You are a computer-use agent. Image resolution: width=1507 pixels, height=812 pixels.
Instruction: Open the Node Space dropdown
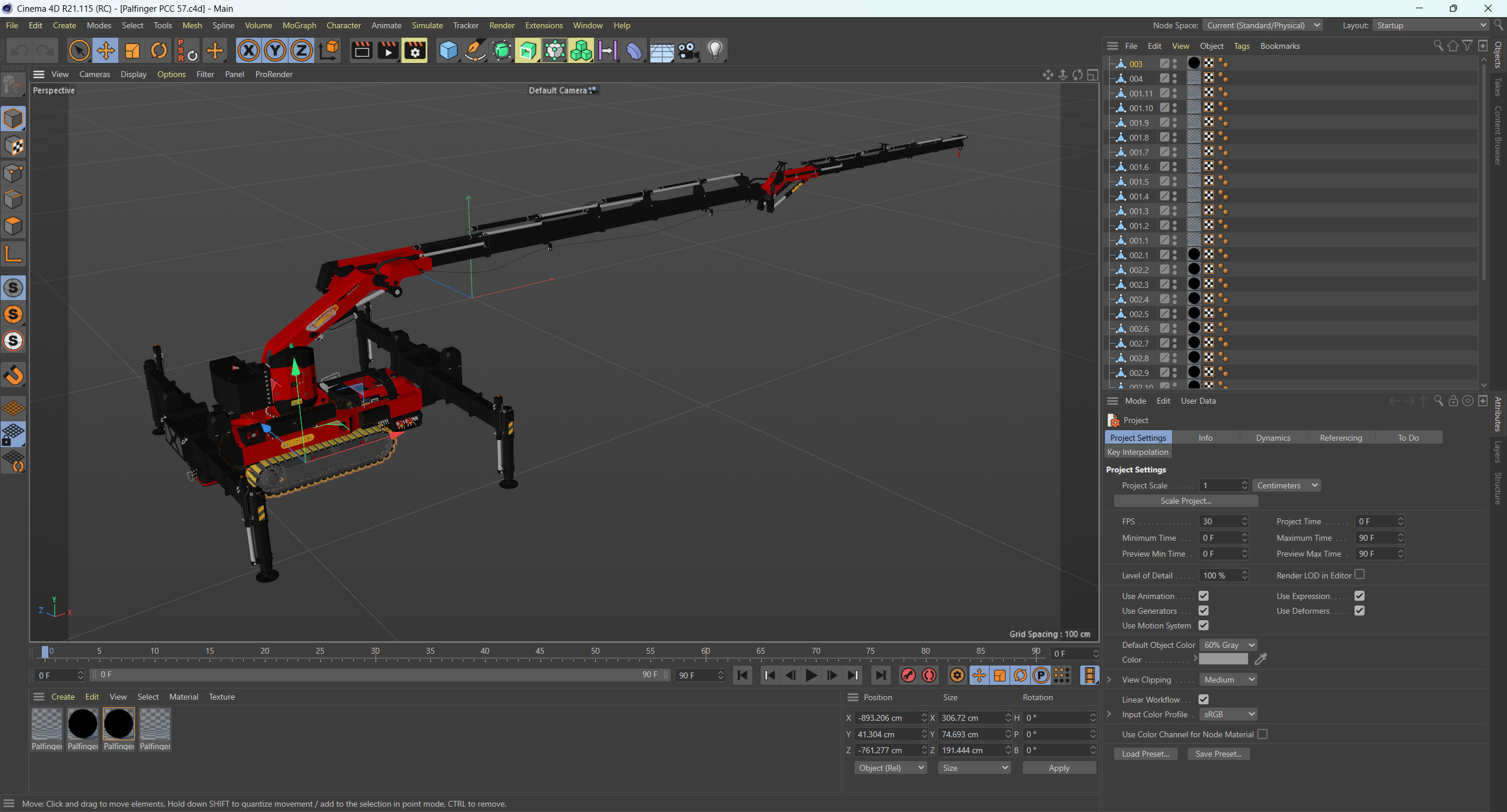click(1263, 25)
